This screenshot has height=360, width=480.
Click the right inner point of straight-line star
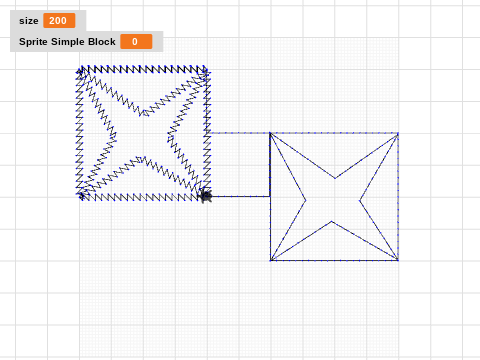(360, 201)
